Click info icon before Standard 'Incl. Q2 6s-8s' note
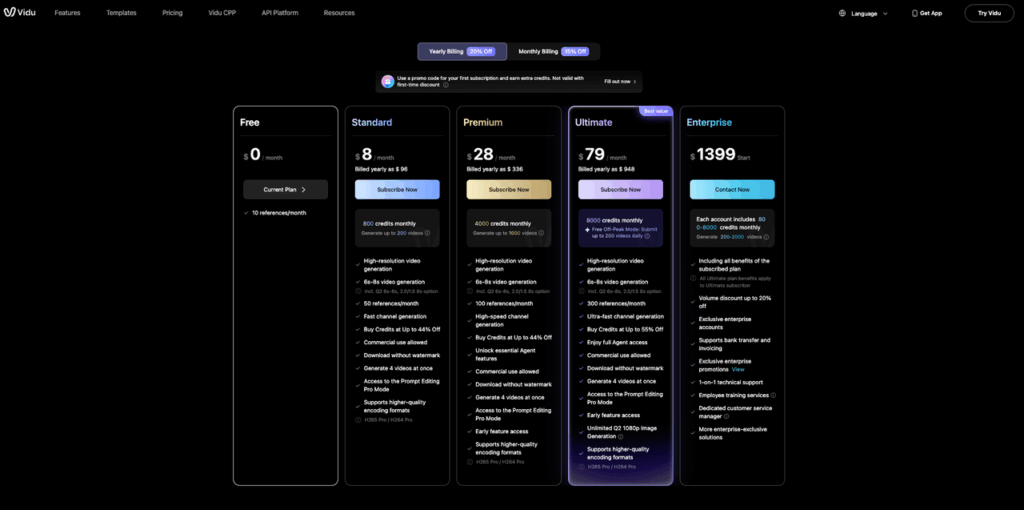 [358, 291]
